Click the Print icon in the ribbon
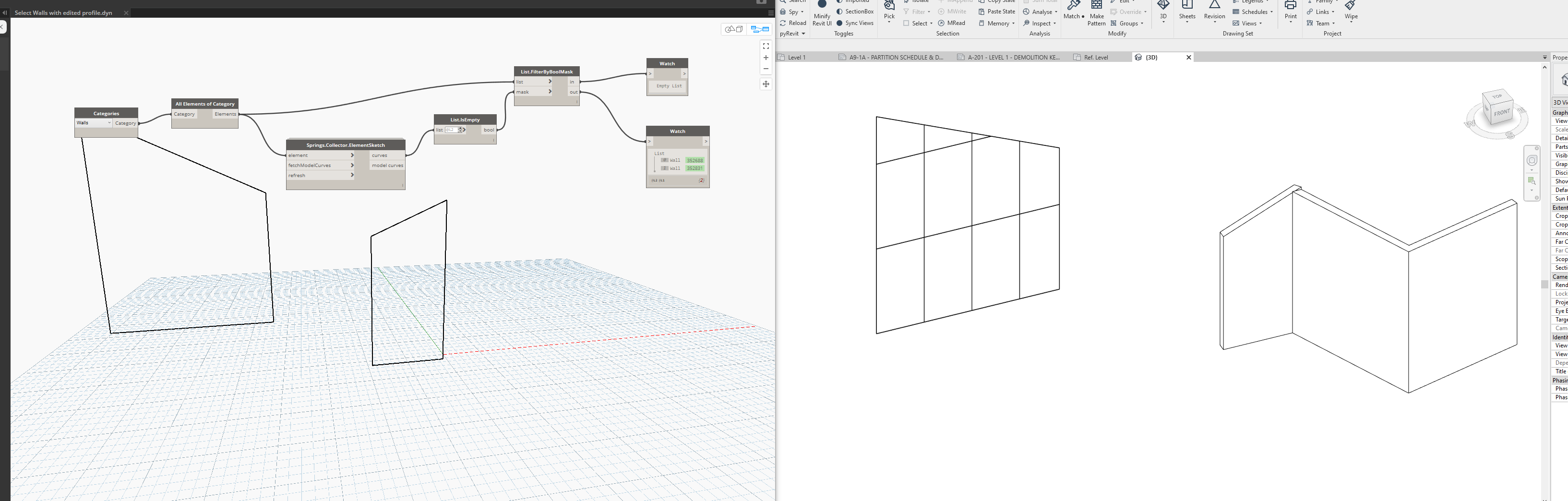Viewport: 1568px width, 501px height. point(1291,11)
